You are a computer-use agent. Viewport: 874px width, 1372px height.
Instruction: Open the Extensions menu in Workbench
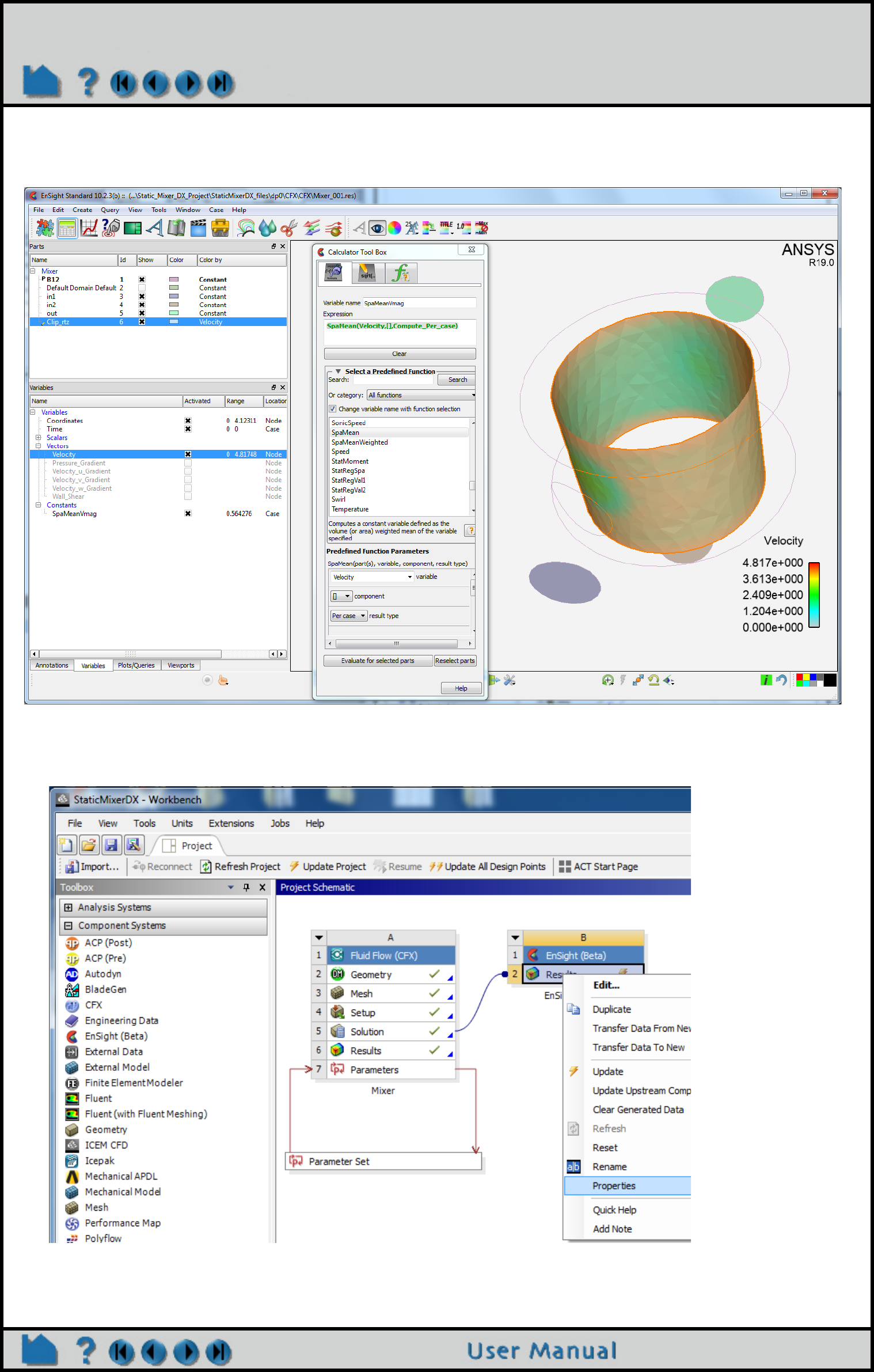[231, 824]
